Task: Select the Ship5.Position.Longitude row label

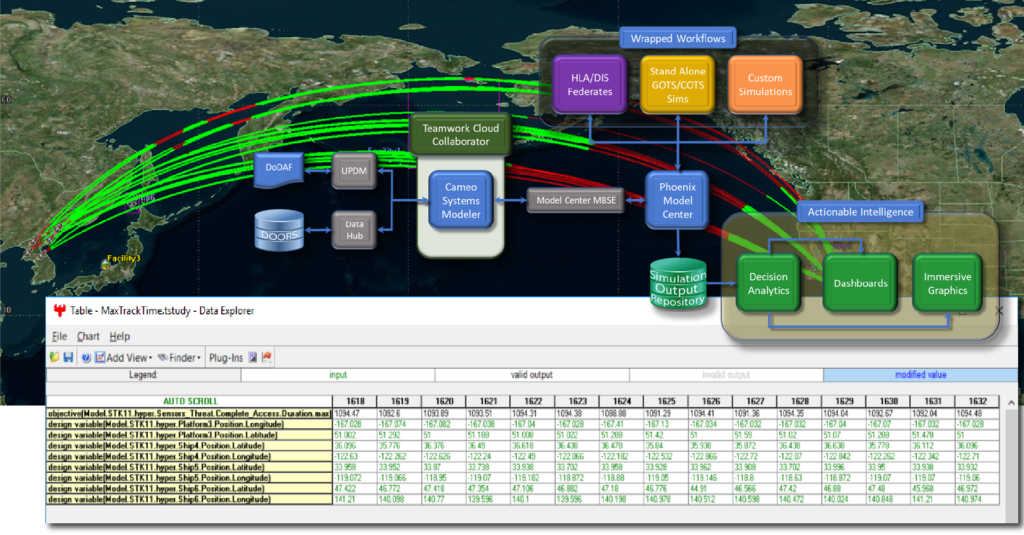Action: 189,478
